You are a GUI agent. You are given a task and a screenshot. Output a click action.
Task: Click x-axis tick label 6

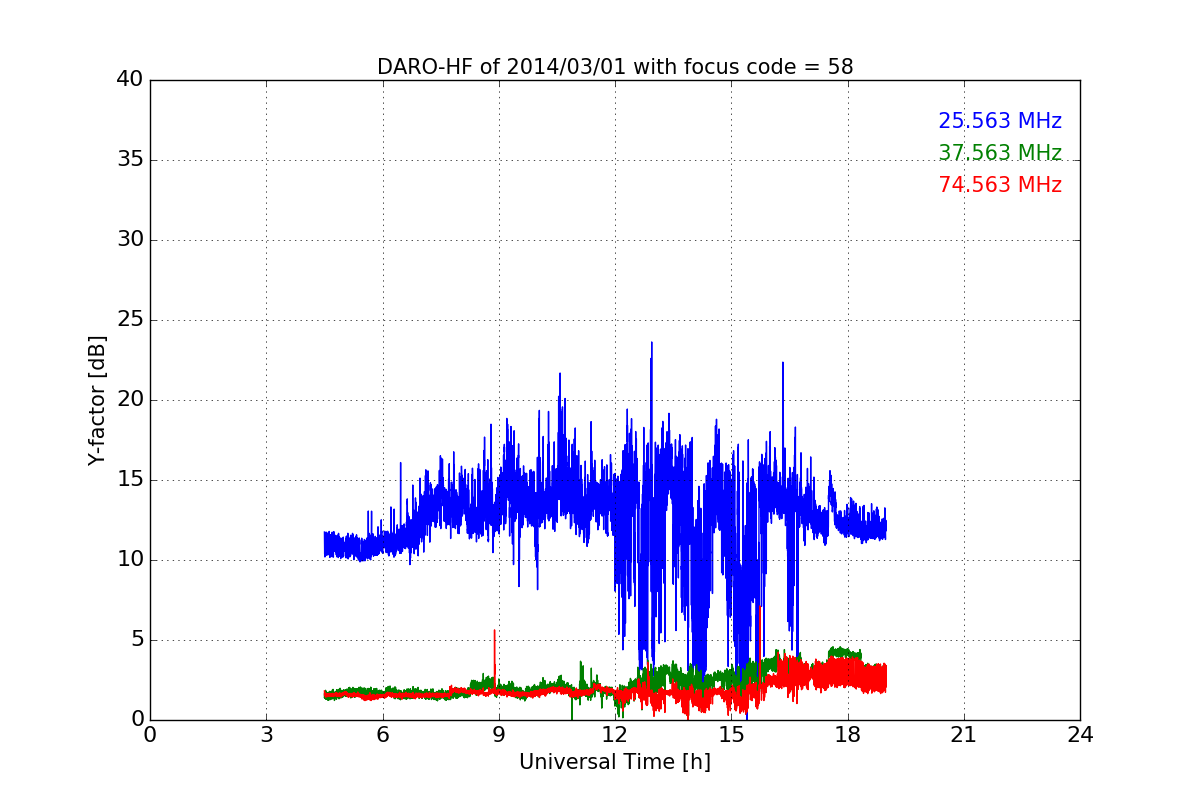[x=382, y=735]
